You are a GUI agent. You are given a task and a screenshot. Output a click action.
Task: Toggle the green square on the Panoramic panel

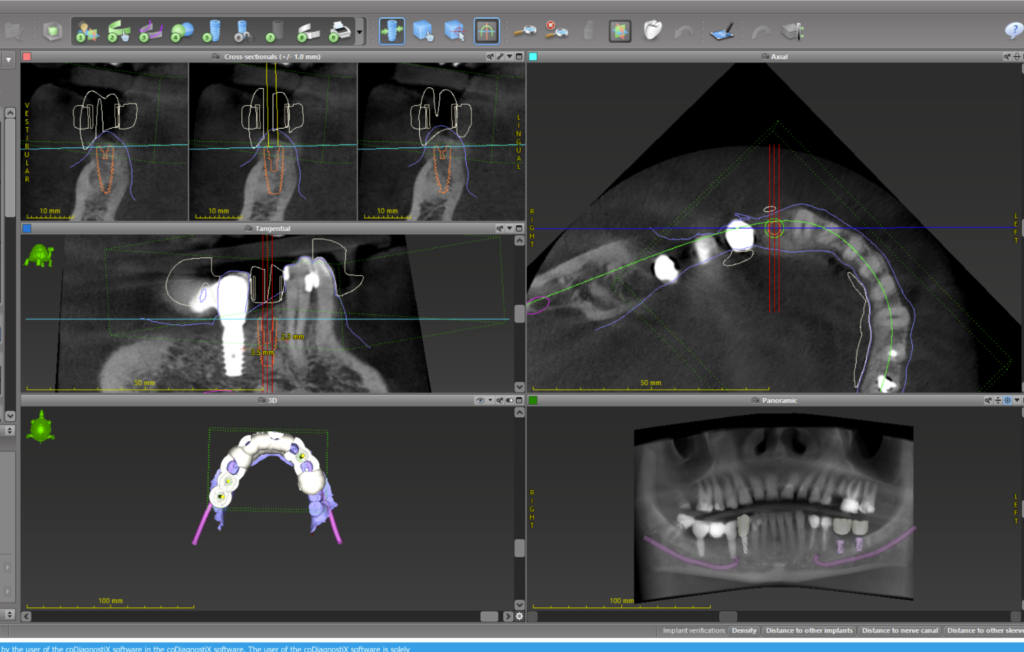click(533, 400)
